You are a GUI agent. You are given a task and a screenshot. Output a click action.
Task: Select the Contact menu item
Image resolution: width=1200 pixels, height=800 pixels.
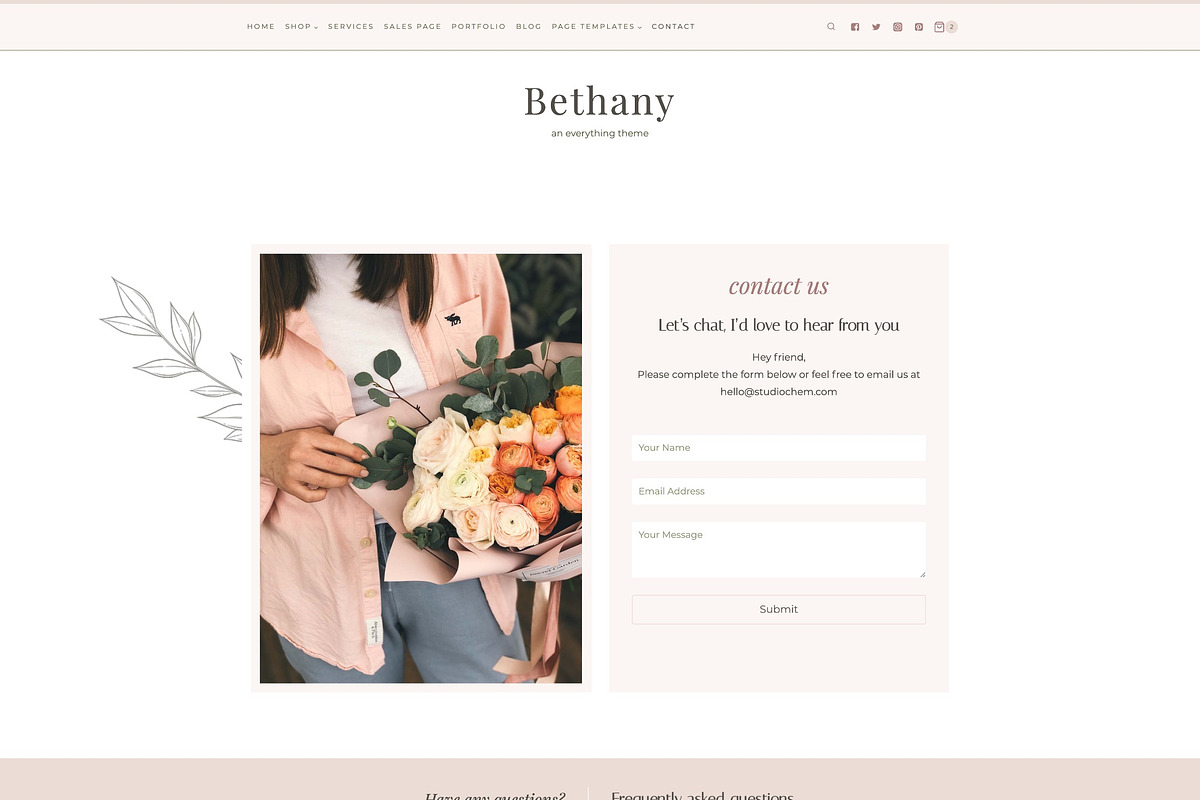click(673, 27)
